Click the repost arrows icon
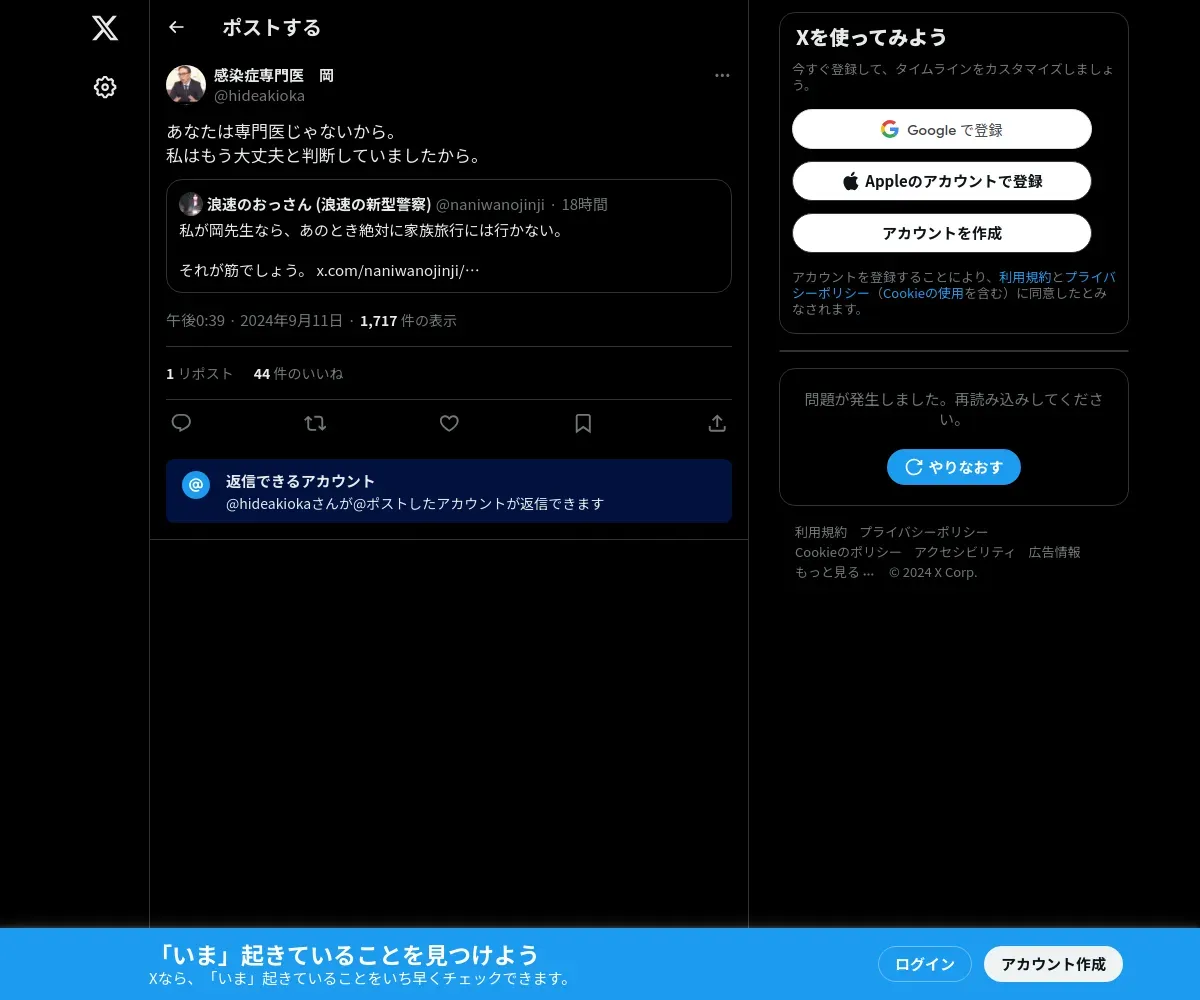 click(x=315, y=423)
